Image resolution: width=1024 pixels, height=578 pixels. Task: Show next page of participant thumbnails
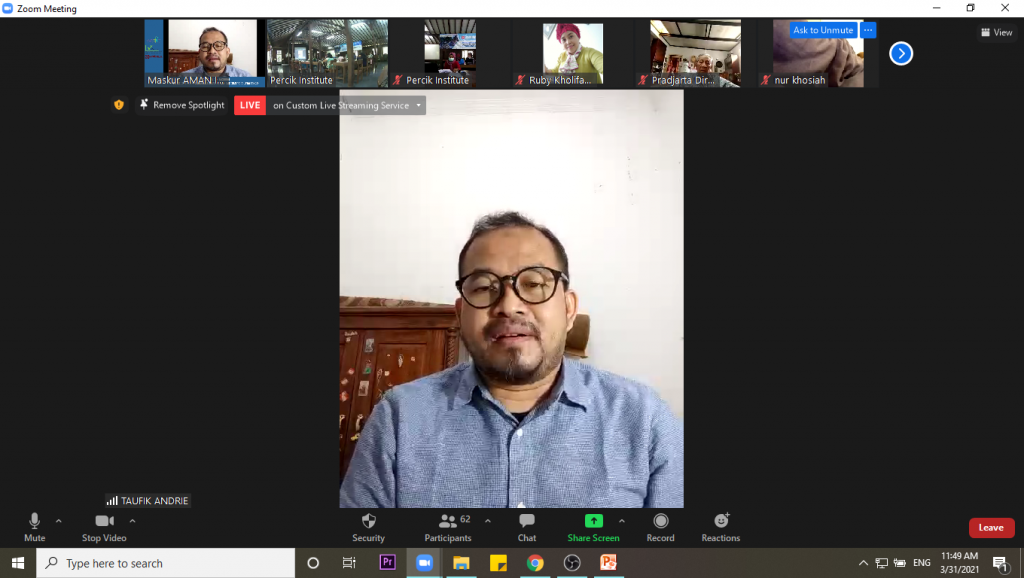coord(901,54)
